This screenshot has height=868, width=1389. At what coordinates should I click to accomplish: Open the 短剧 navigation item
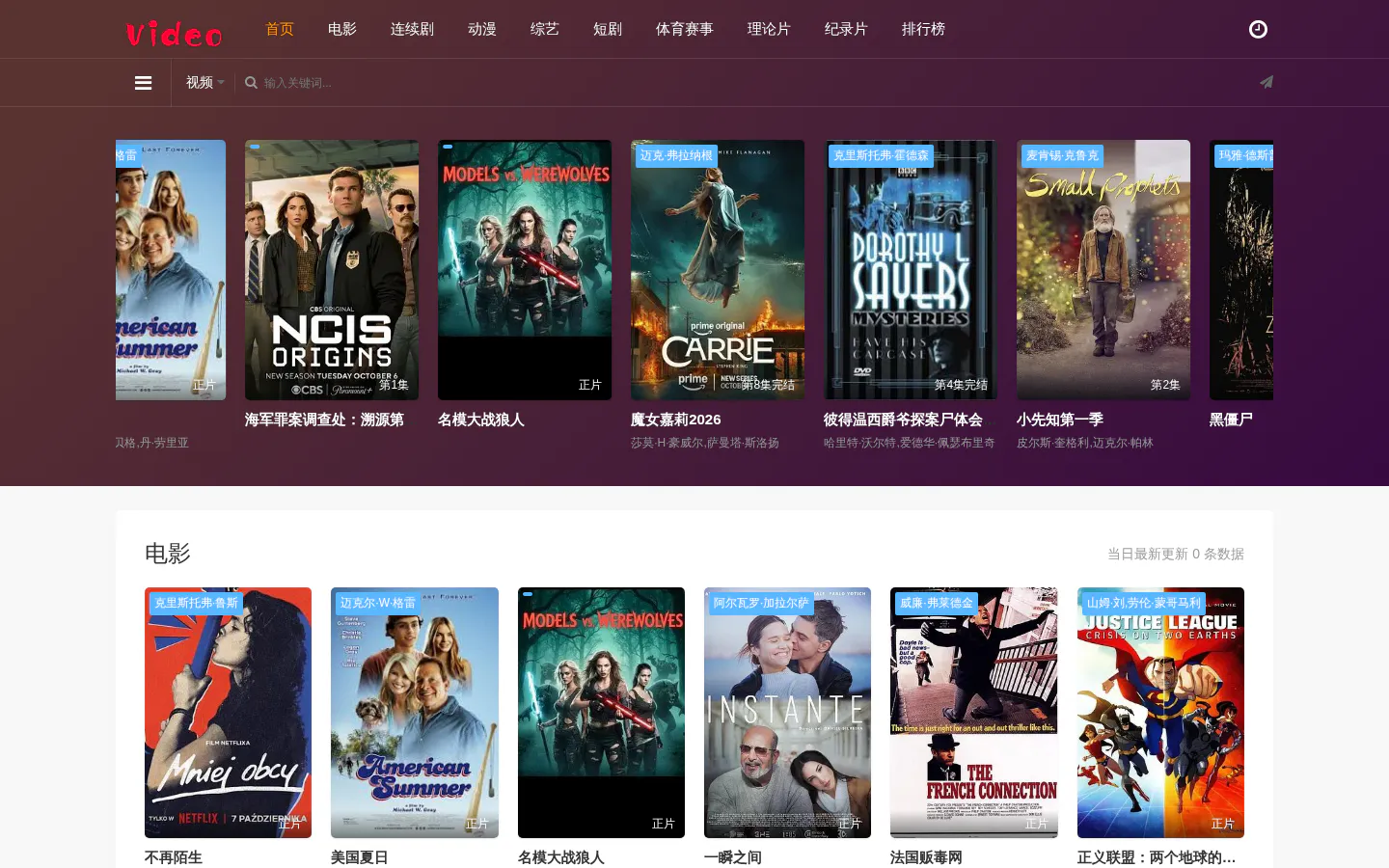click(x=608, y=29)
